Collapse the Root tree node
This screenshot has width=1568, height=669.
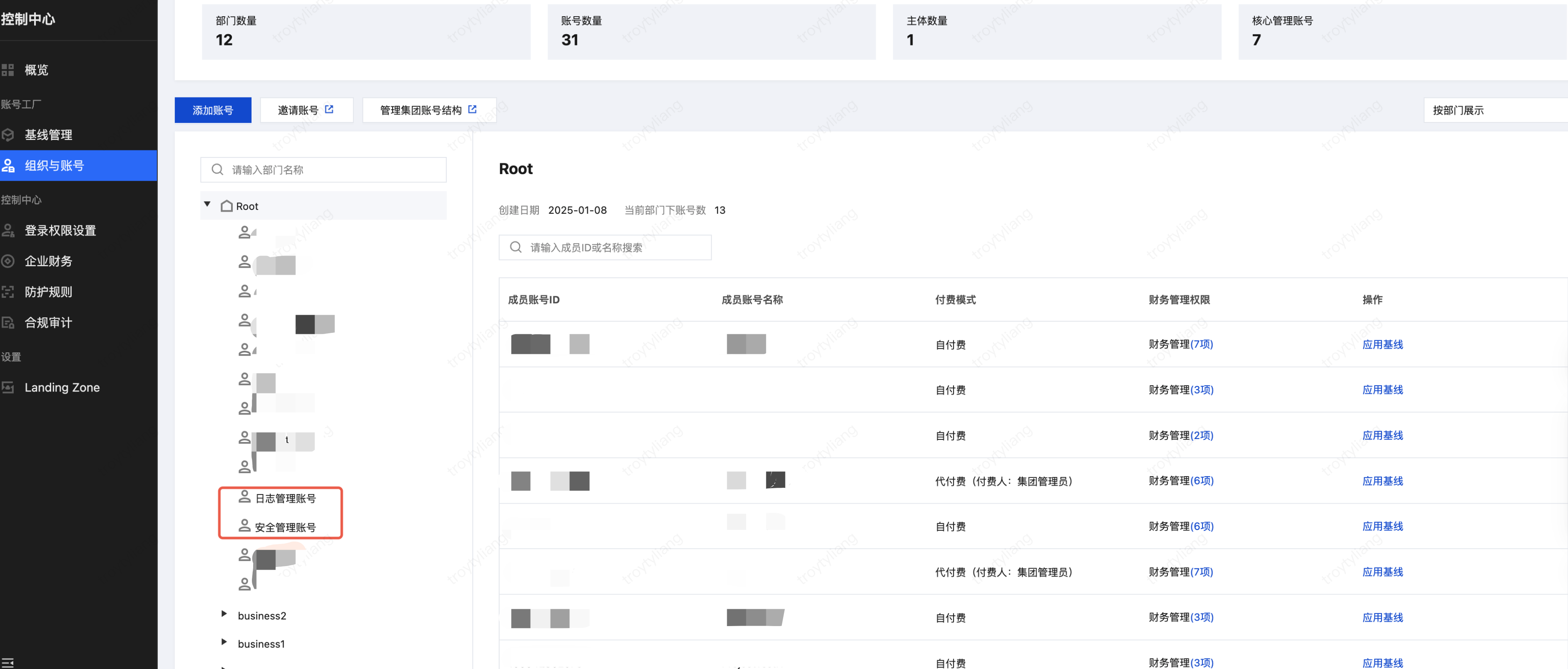click(x=208, y=205)
